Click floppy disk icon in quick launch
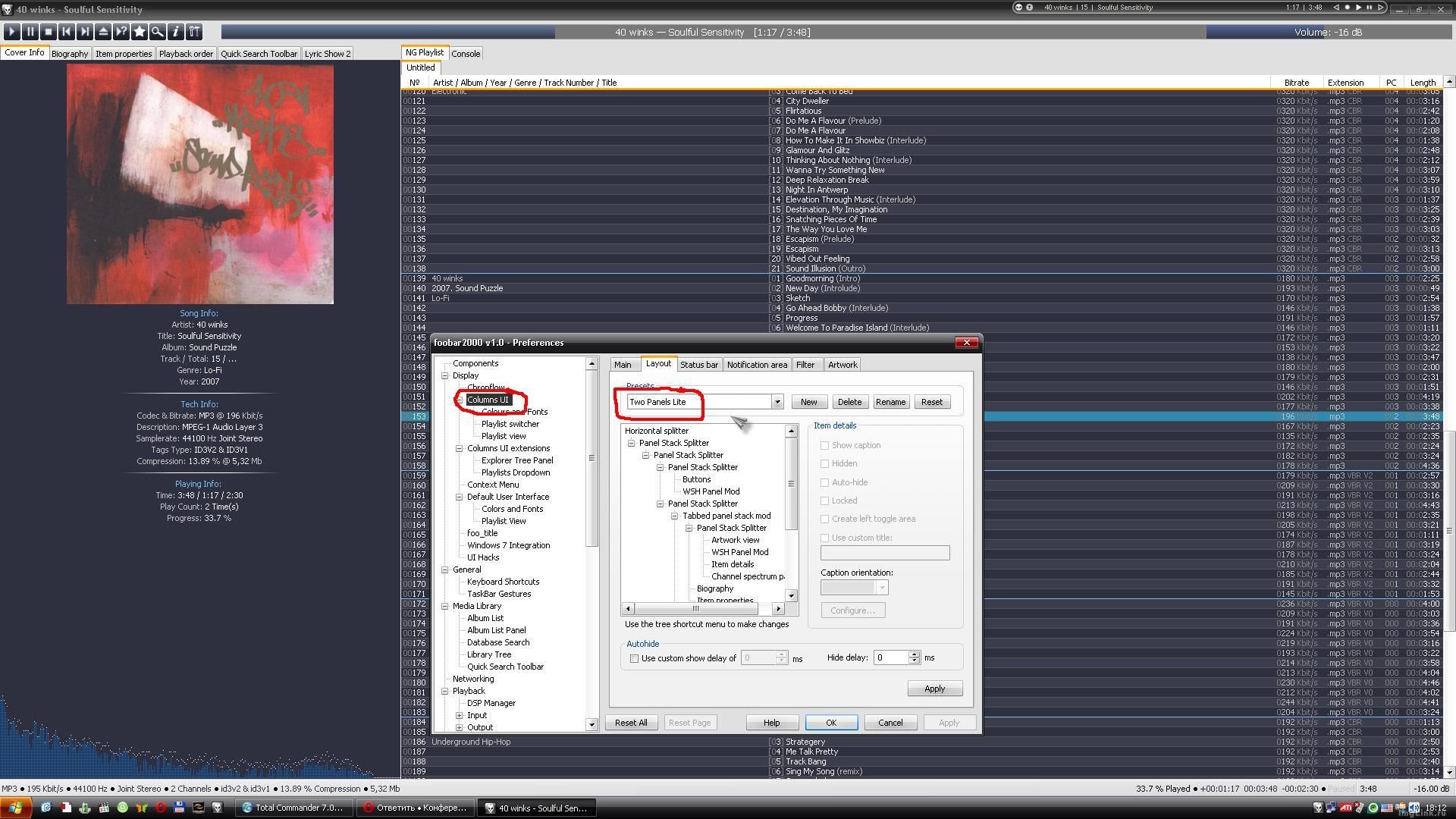Viewport: 1456px width, 819px height. coord(179,808)
